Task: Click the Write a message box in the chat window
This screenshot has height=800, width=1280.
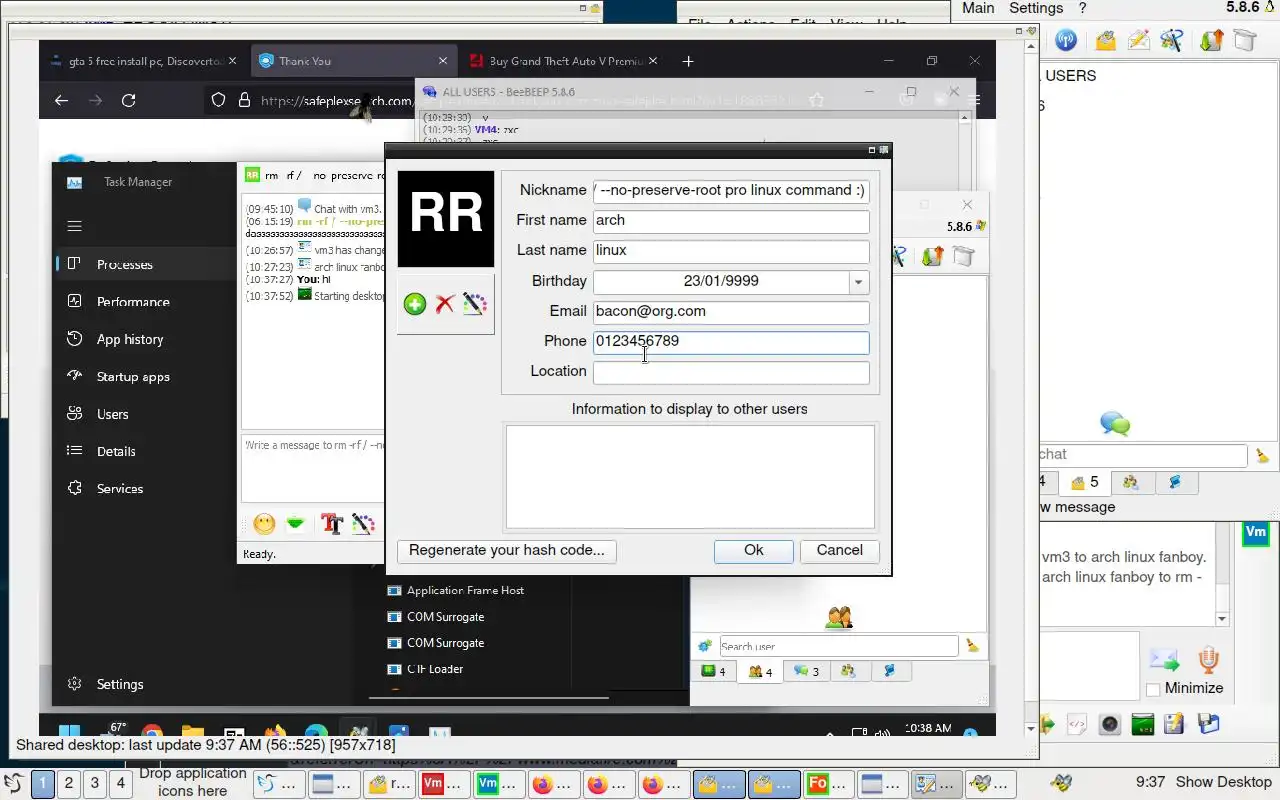Action: click(314, 468)
